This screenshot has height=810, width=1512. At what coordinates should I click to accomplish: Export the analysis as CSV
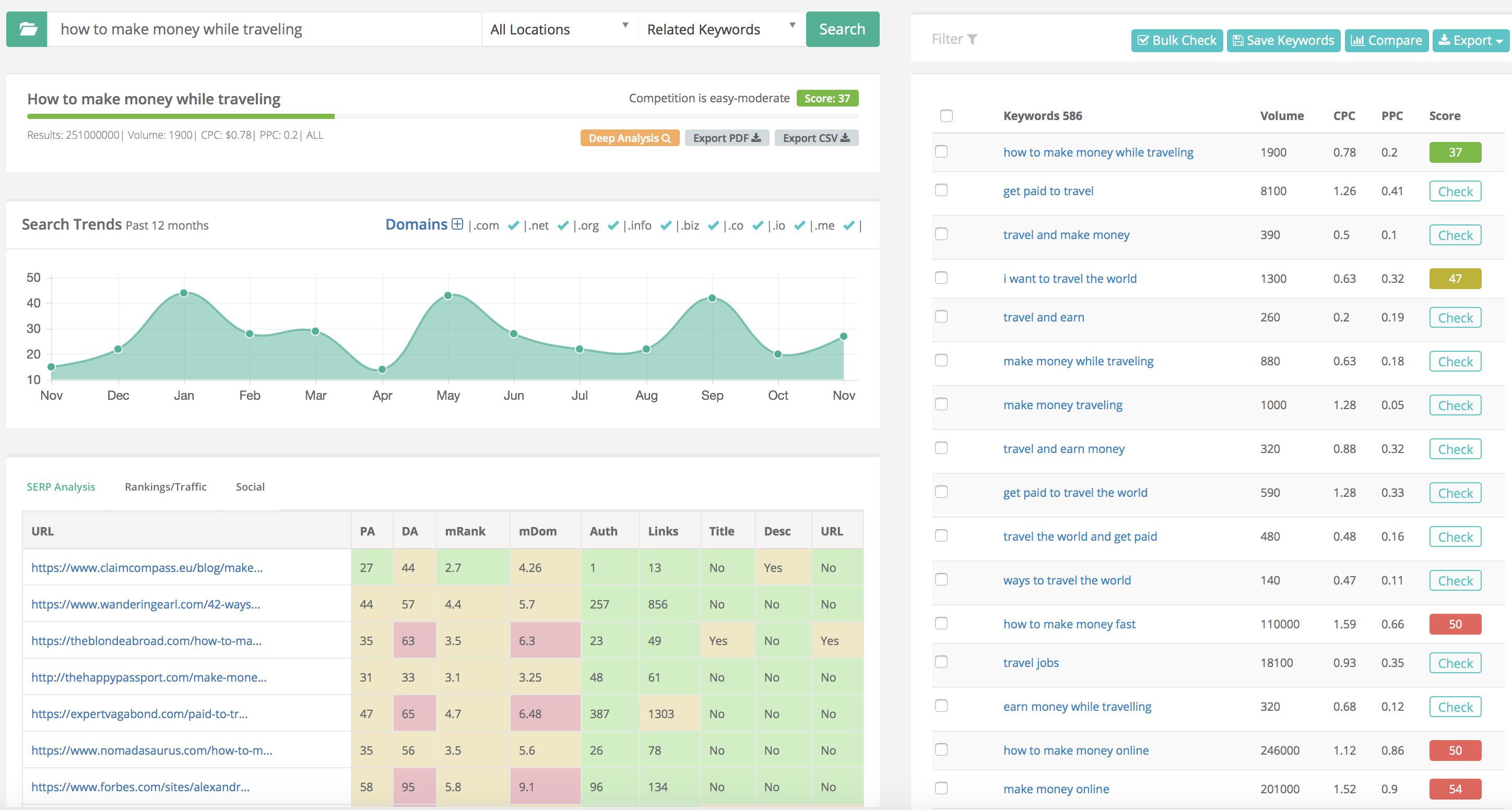coord(817,137)
